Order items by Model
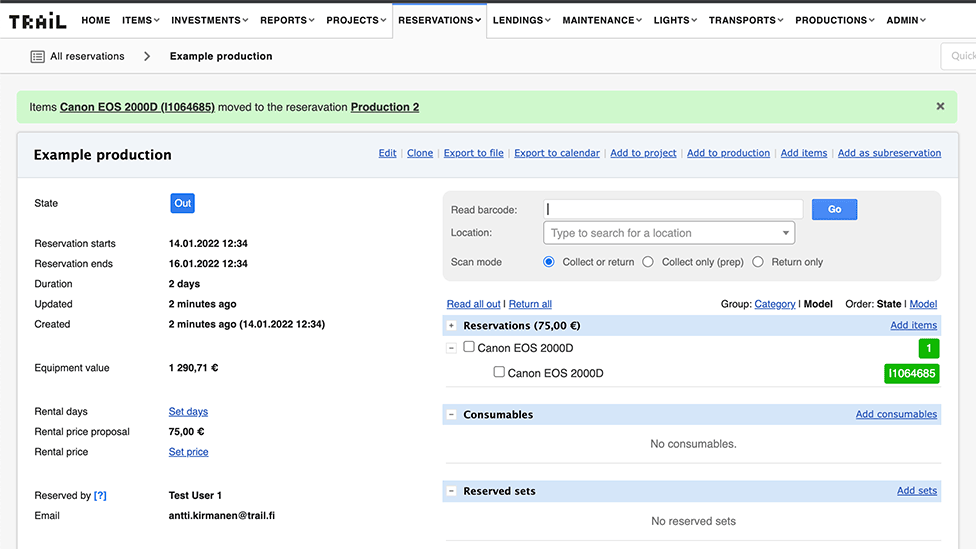Image resolution: width=976 pixels, height=549 pixels. pos(923,304)
